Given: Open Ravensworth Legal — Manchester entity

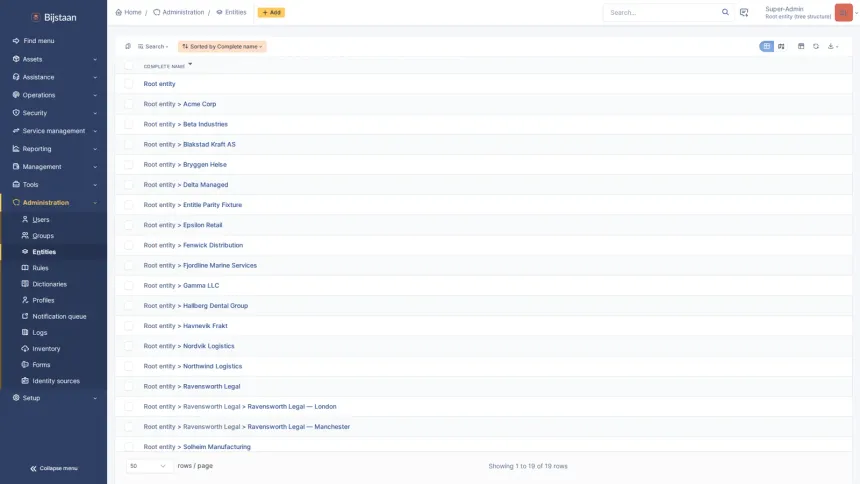Looking at the screenshot, I should [298, 427].
